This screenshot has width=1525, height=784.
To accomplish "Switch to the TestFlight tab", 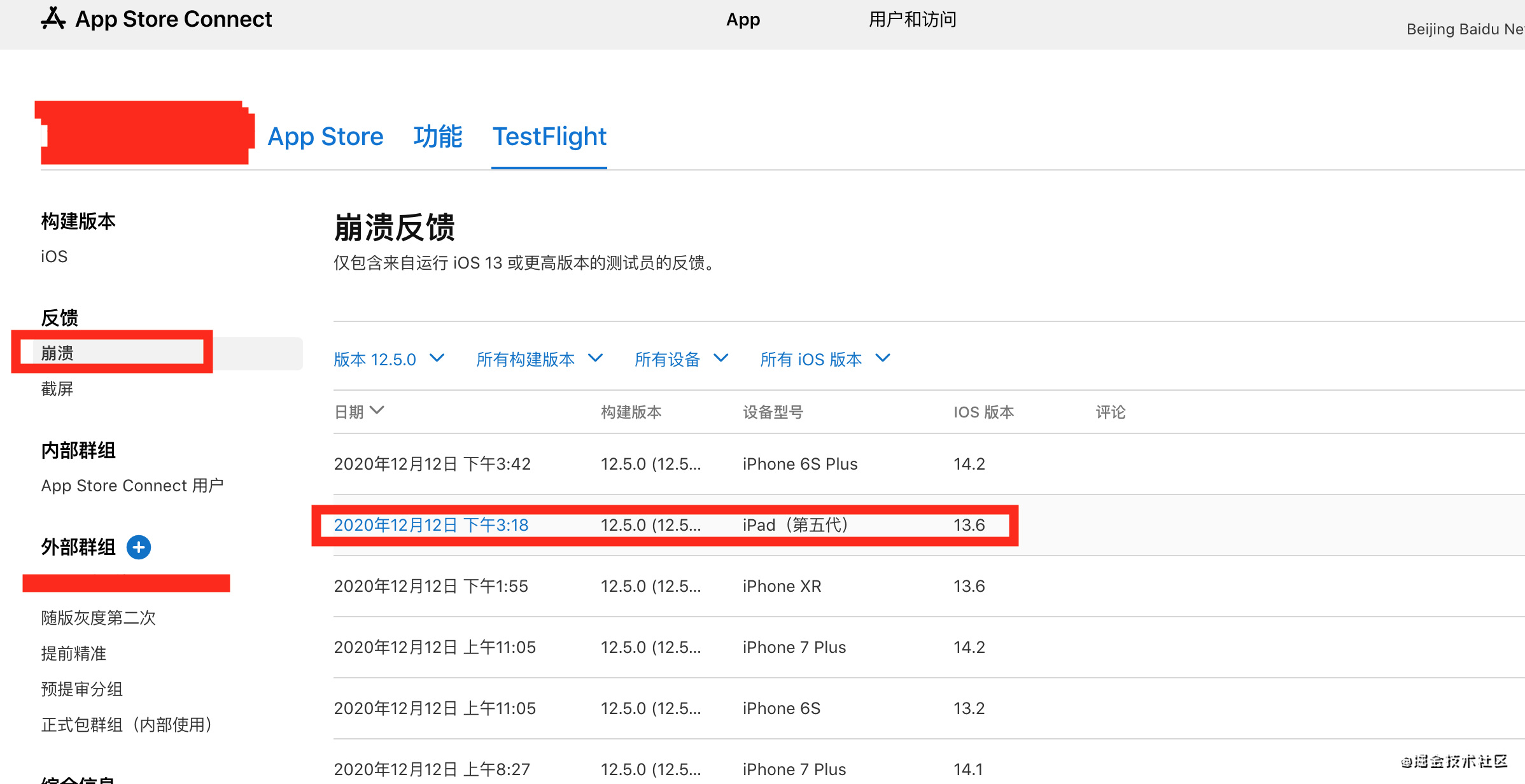I will coord(549,137).
